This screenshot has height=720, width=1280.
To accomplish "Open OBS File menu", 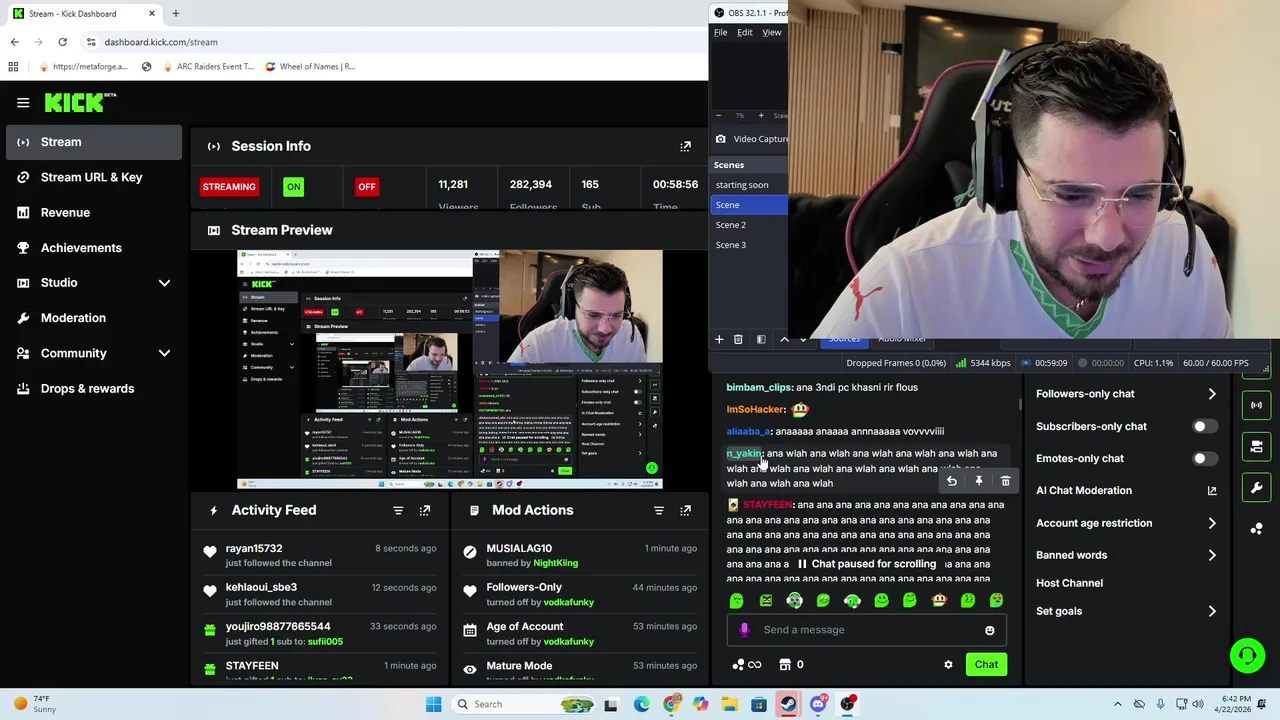I will [x=720, y=32].
